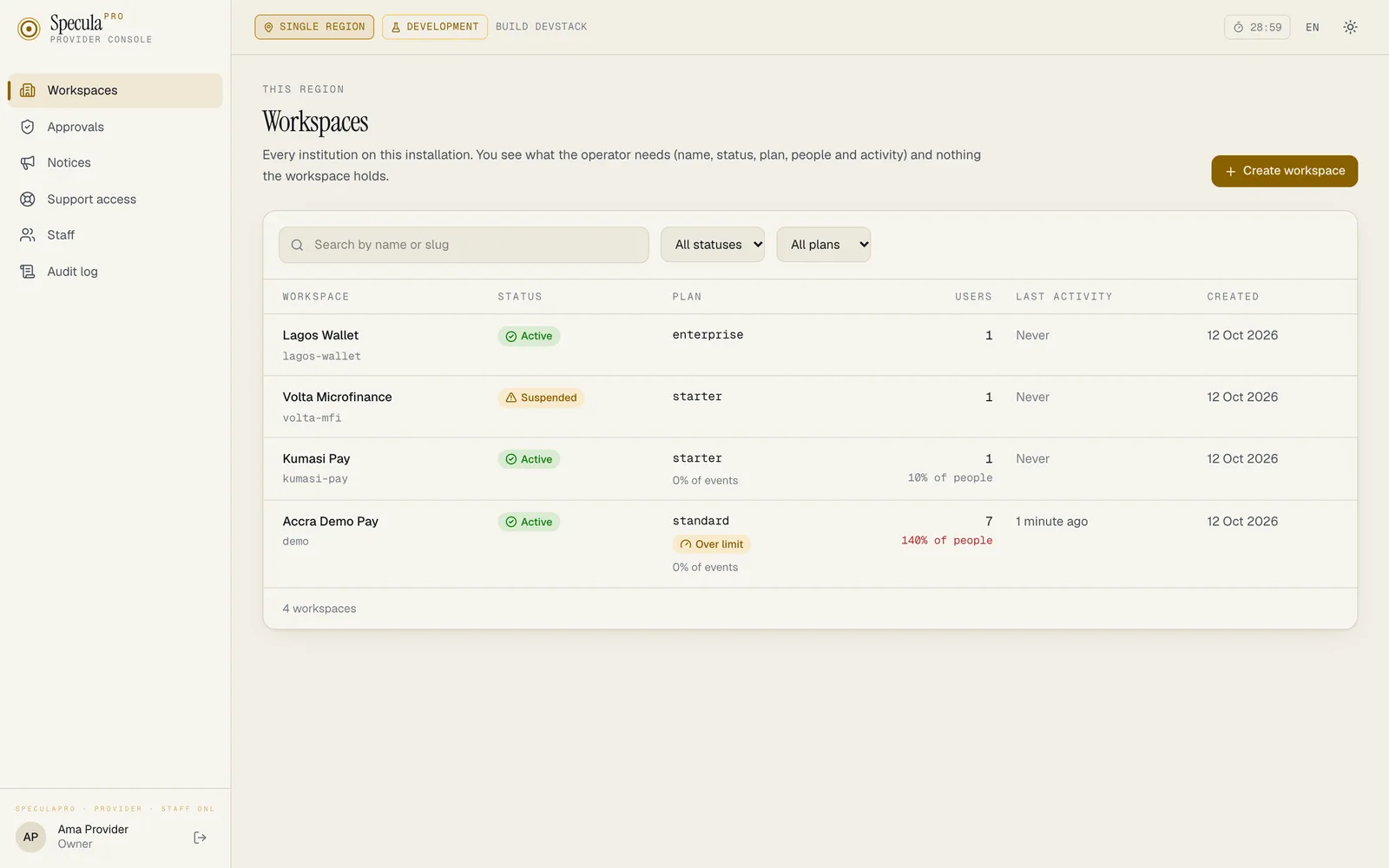Open the Volta Microfinance workspace
This screenshot has width=1389, height=868.
pos(337,397)
